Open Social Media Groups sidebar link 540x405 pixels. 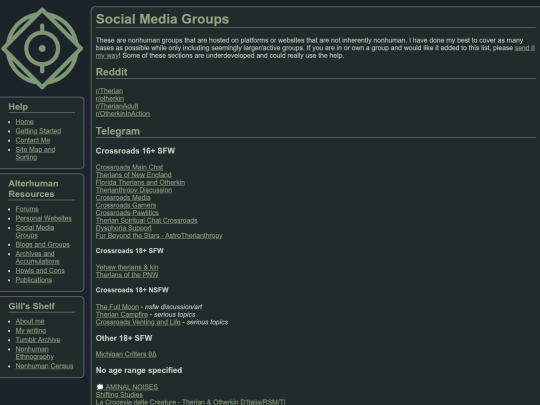(35, 231)
